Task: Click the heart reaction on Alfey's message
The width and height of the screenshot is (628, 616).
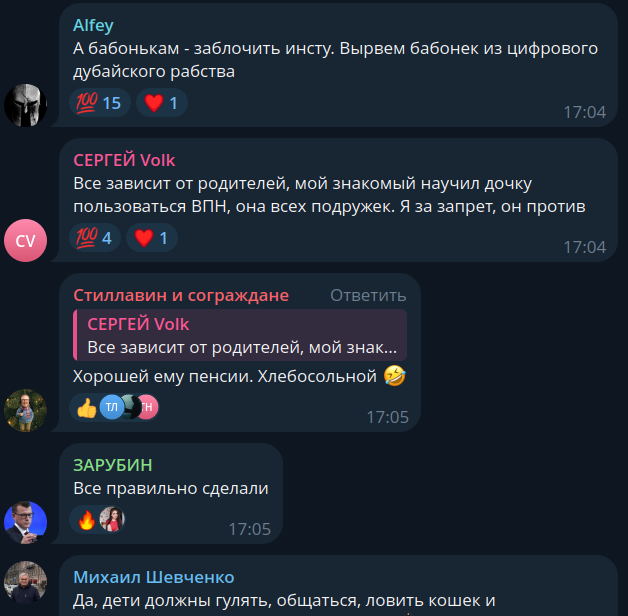Action: 162,103
